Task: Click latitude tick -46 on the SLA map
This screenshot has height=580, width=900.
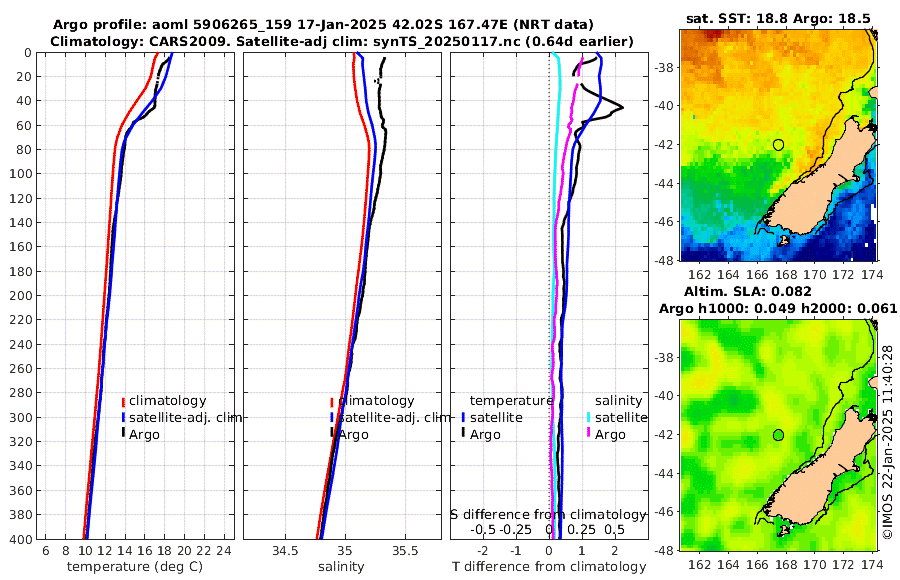Action: 665,512
